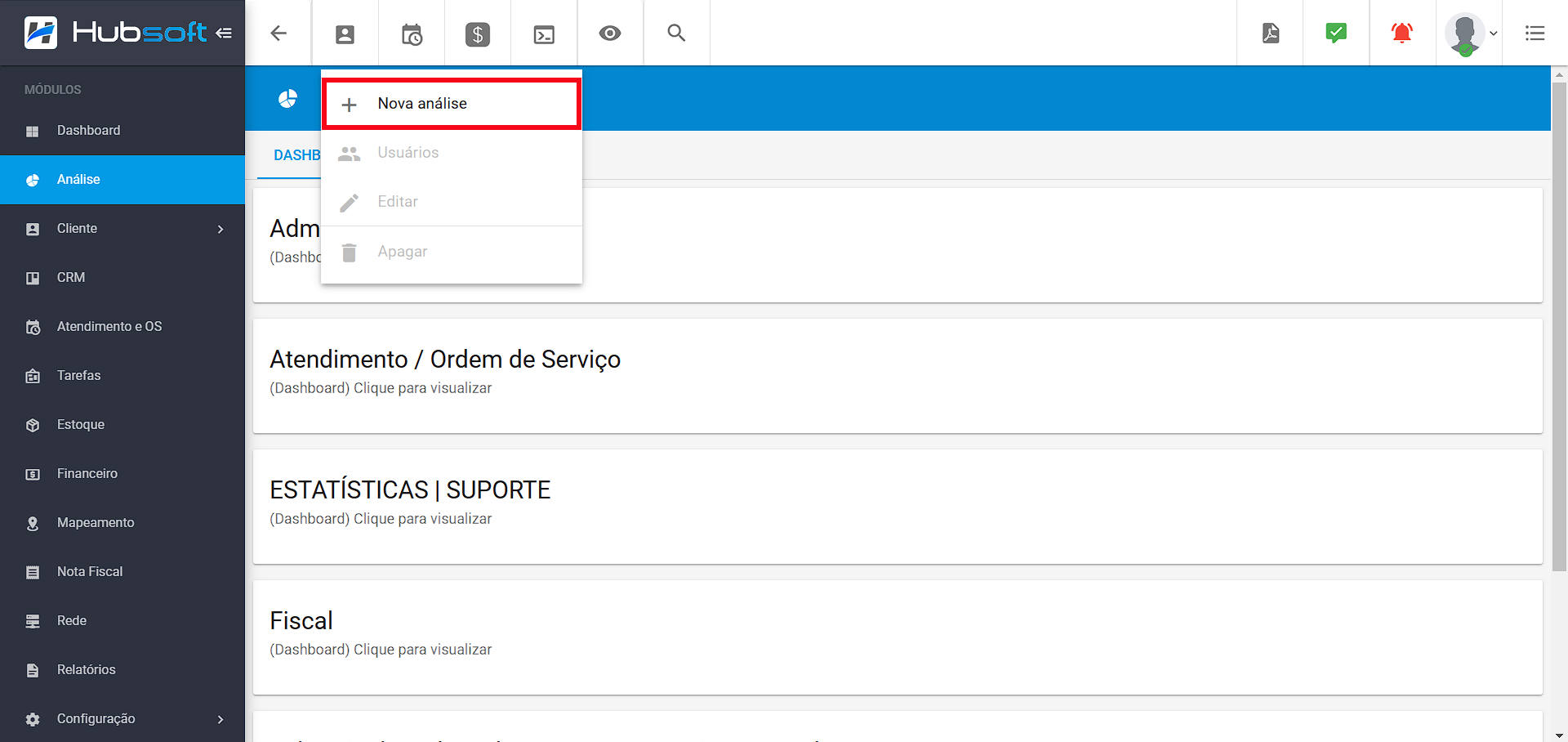Open the Dashboard module in the sidebar

[122, 131]
